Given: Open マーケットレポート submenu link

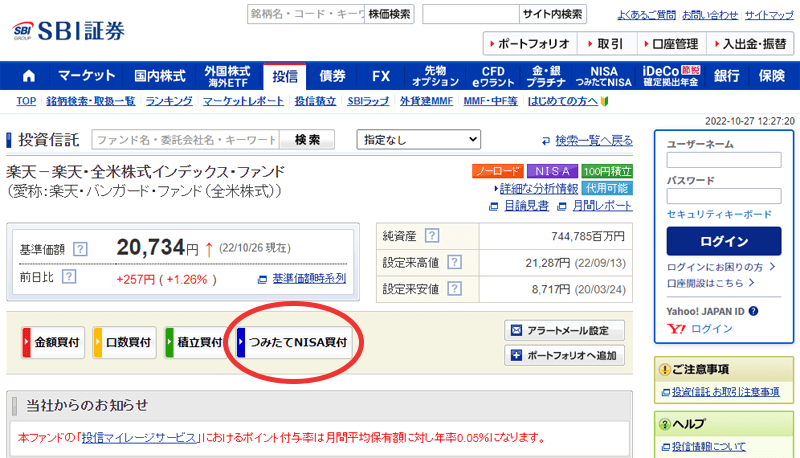Looking at the screenshot, I should point(243,101).
